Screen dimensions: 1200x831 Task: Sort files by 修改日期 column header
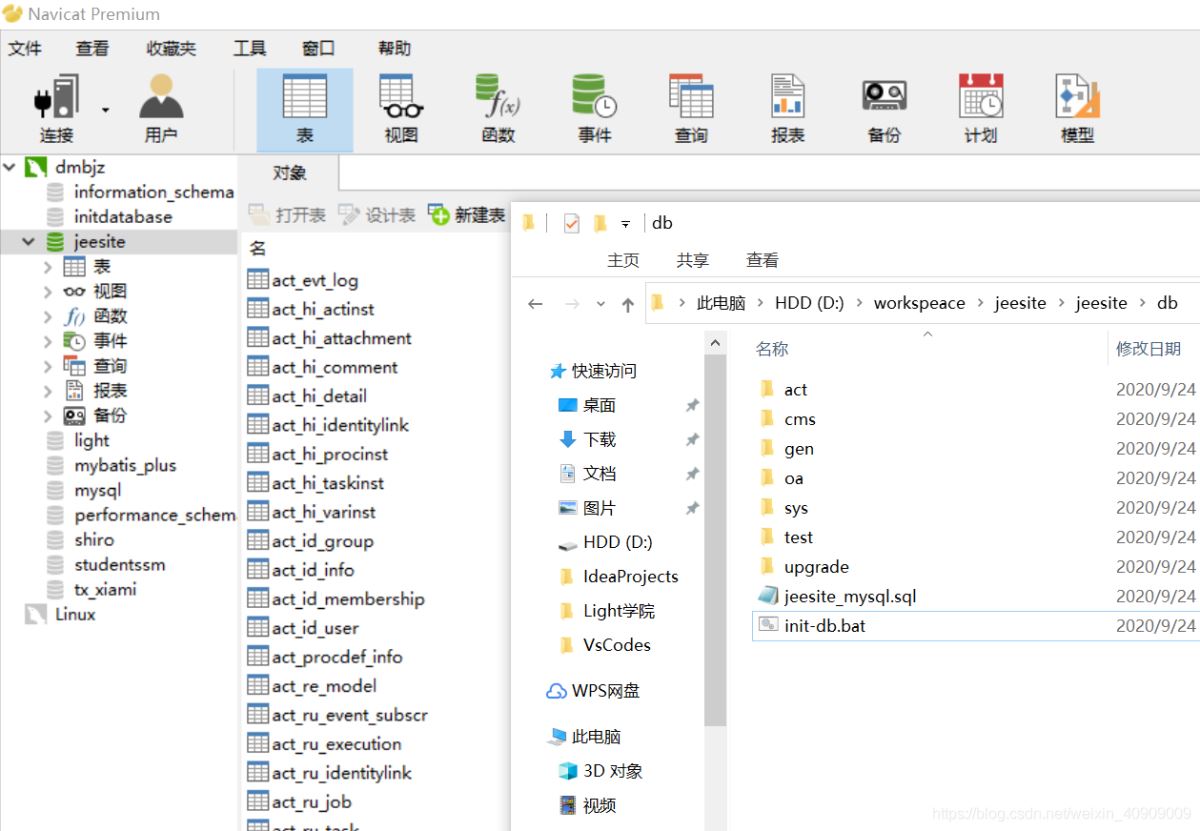click(x=1148, y=348)
